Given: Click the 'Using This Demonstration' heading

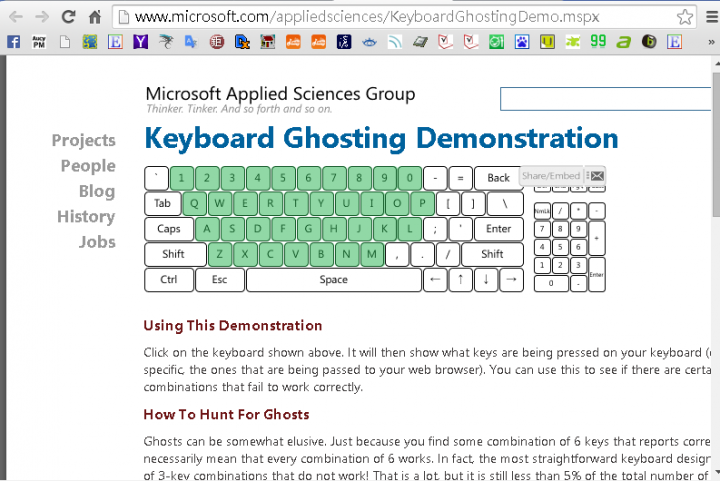Looking at the screenshot, I should (x=233, y=325).
